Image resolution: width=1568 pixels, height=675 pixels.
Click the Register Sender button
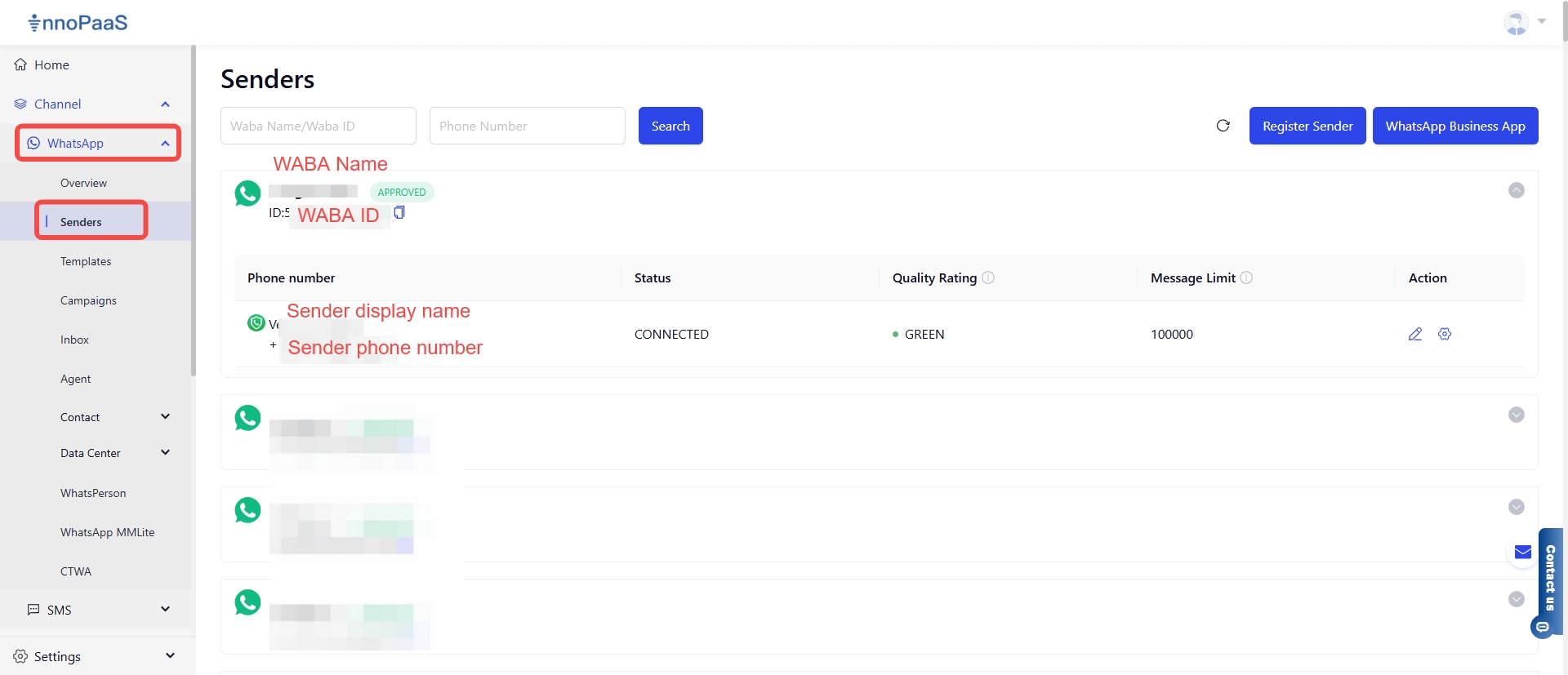pyautogui.click(x=1307, y=126)
